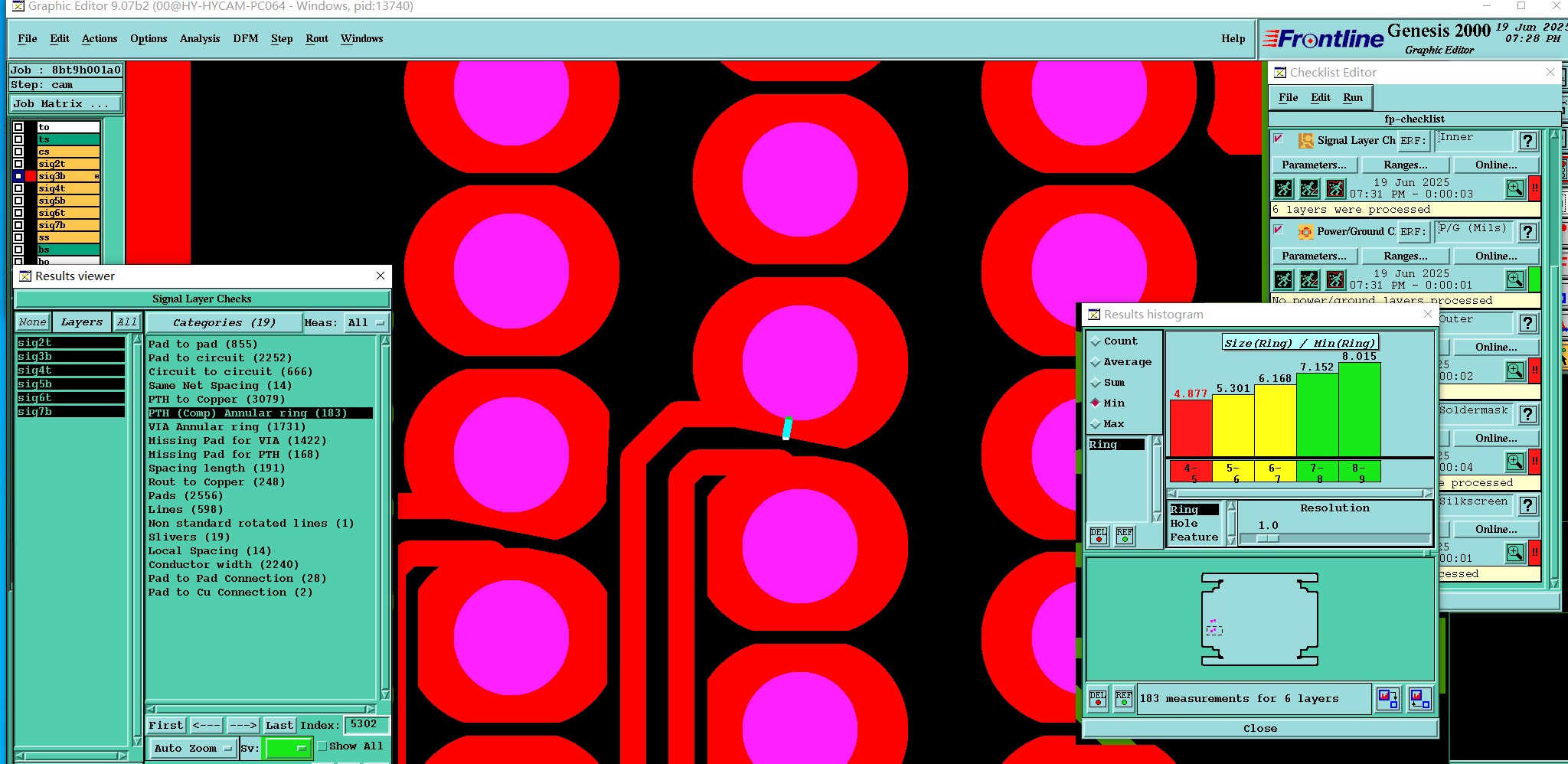Toggle the Show All checkbox
Viewport: 1568px width, 764px height.
(322, 746)
